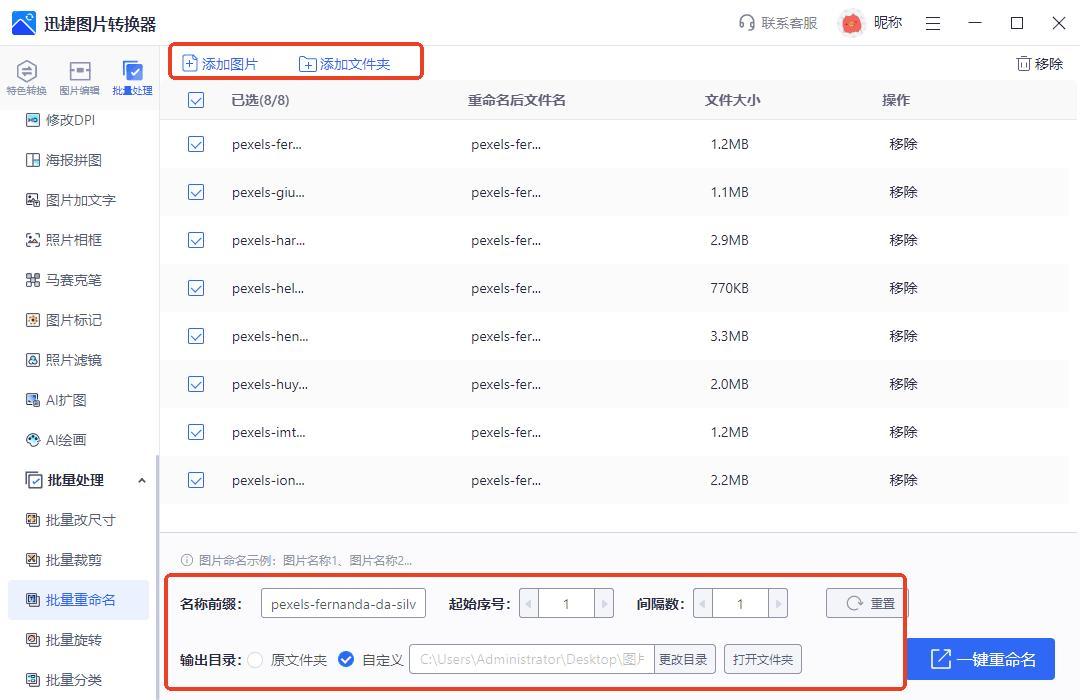Click the user avatar next to 昵称
This screenshot has height=700, width=1080.
pos(851,23)
